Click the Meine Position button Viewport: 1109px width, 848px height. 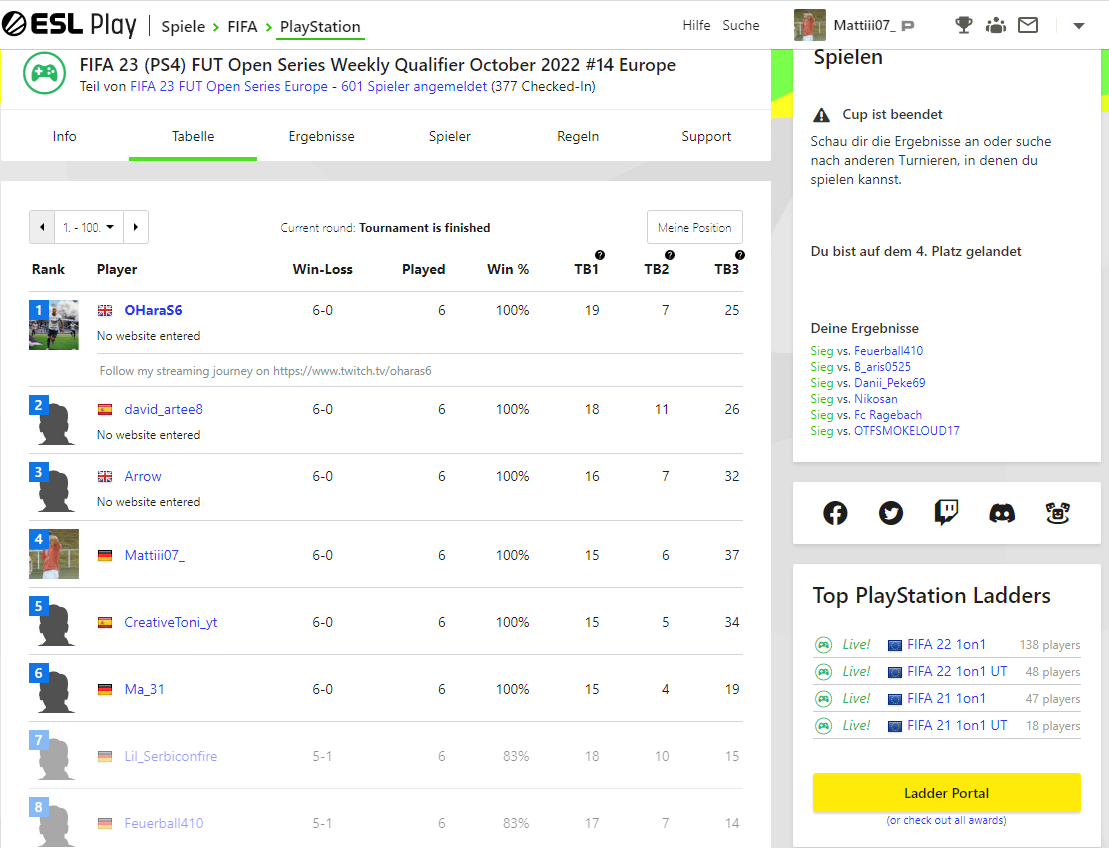[695, 227]
